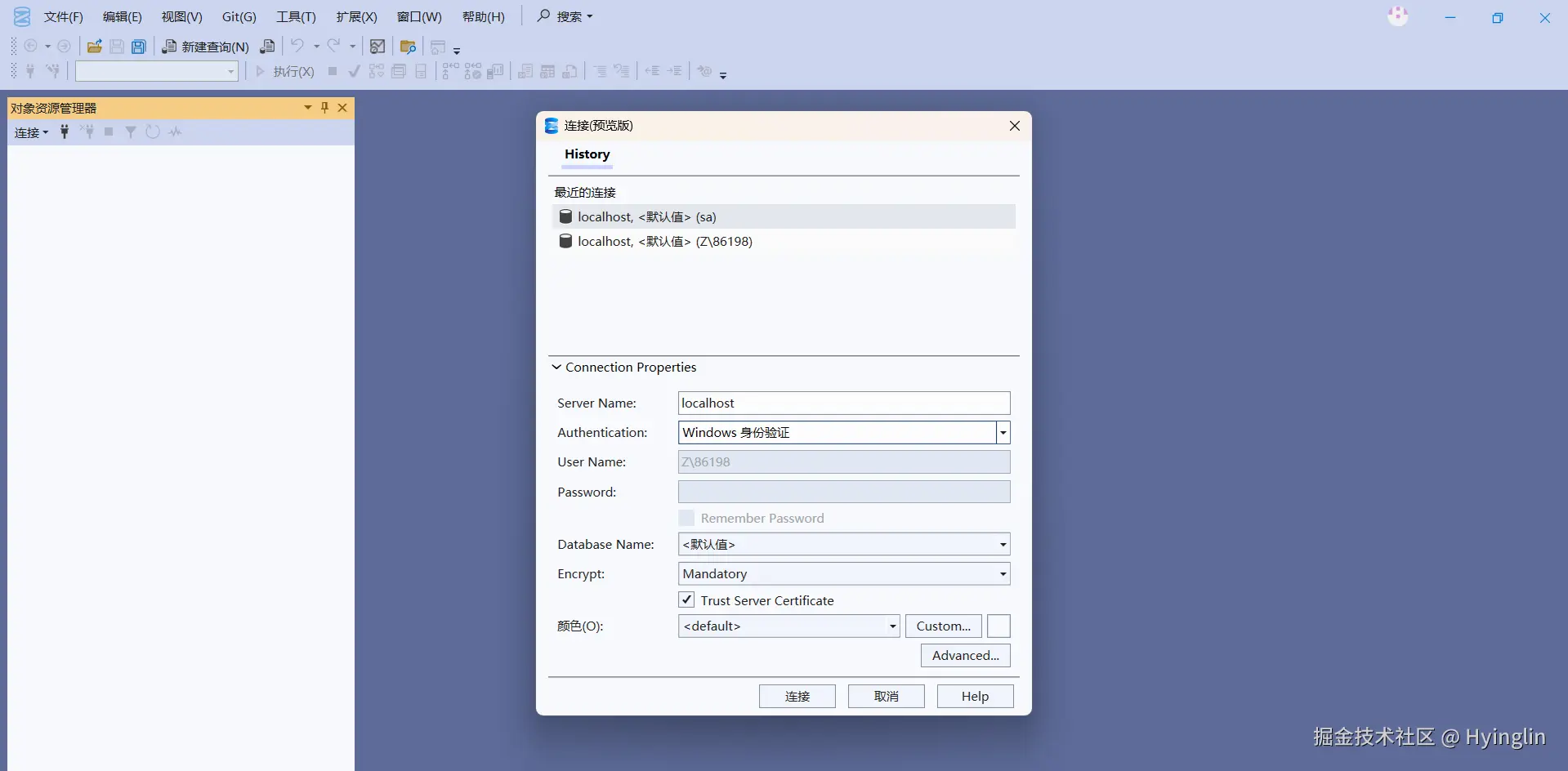Click the Find in Files folder-search icon
The width and height of the screenshot is (1568, 771).
point(408,47)
